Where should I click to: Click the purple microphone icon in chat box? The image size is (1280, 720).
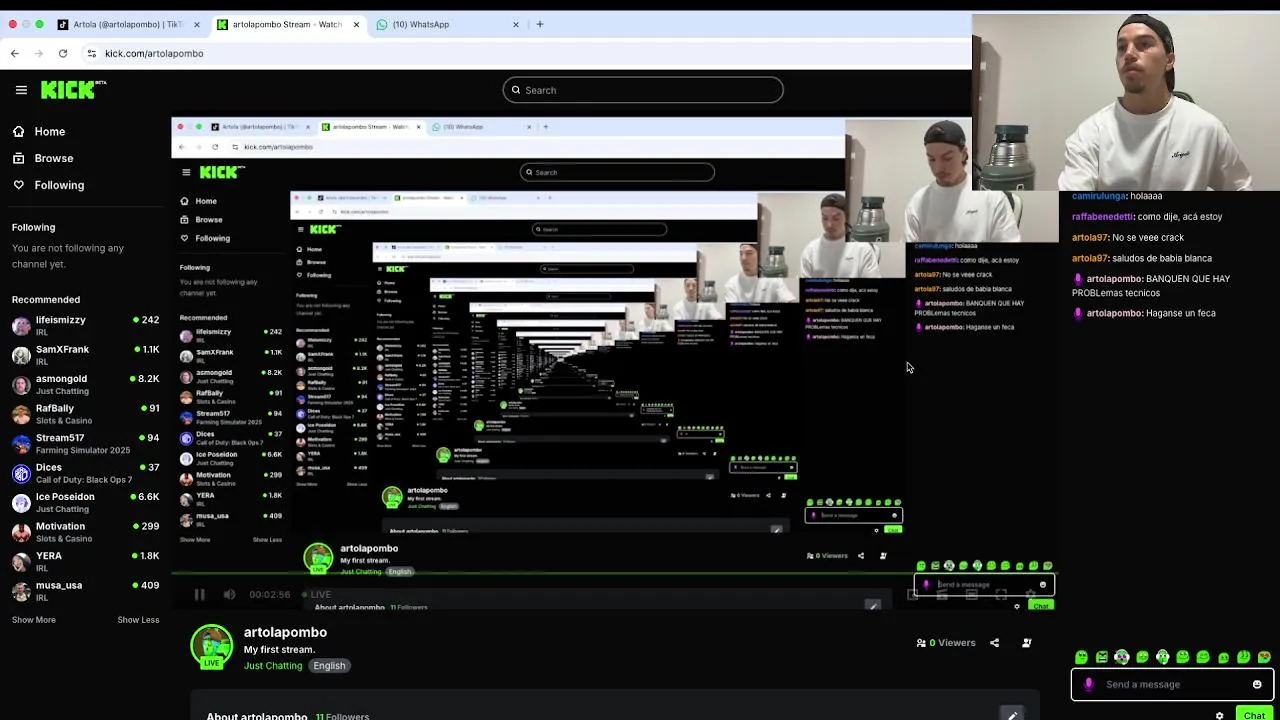click(x=1089, y=685)
